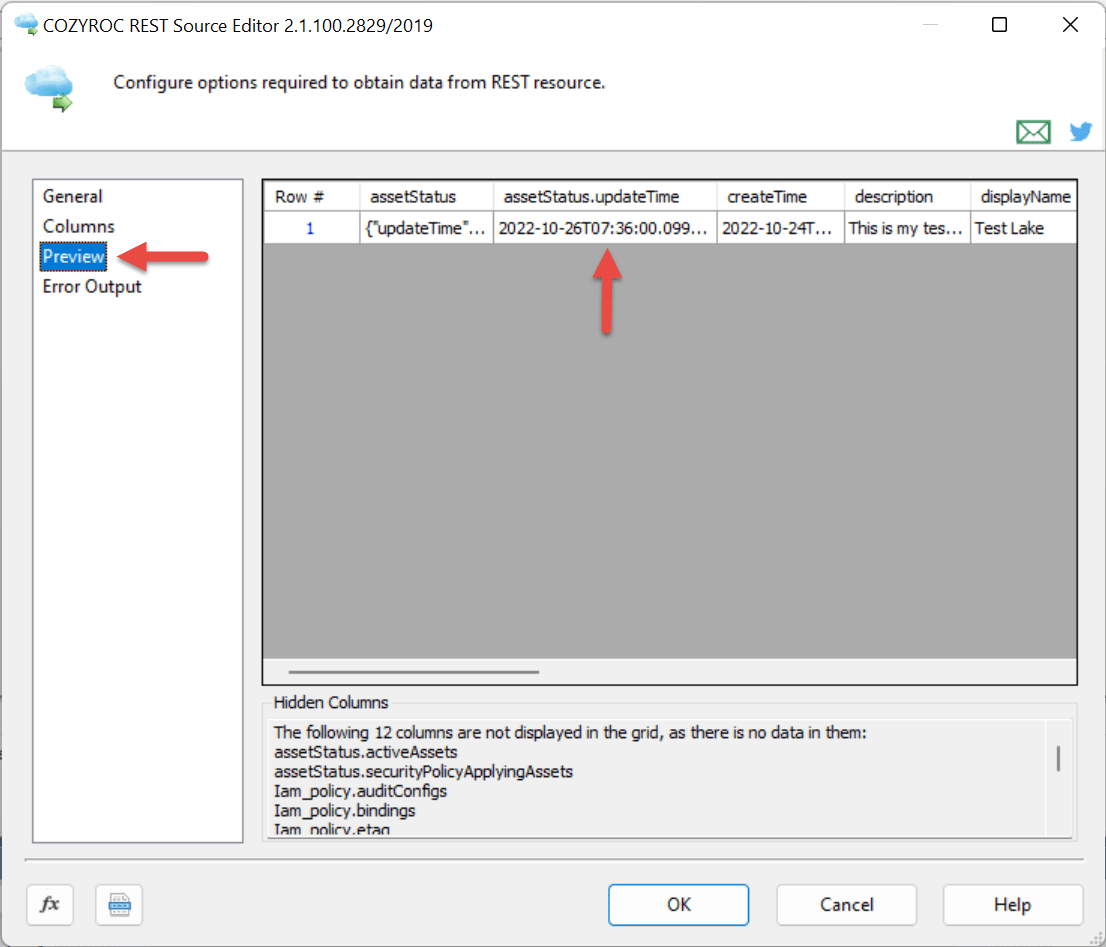Select the Test Lake cell
1106x947 pixels.
(1023, 228)
